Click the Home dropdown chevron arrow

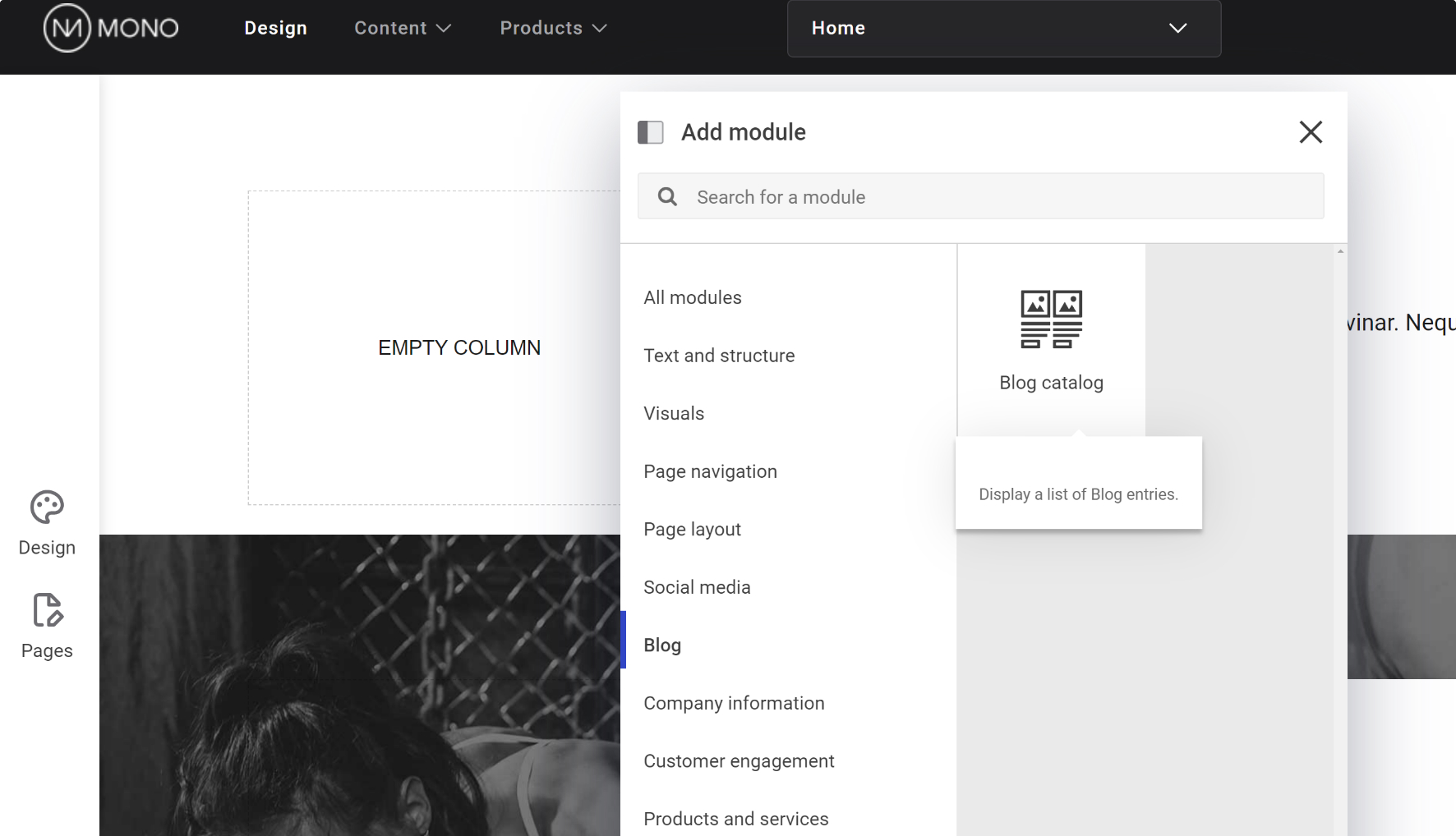pos(1178,28)
